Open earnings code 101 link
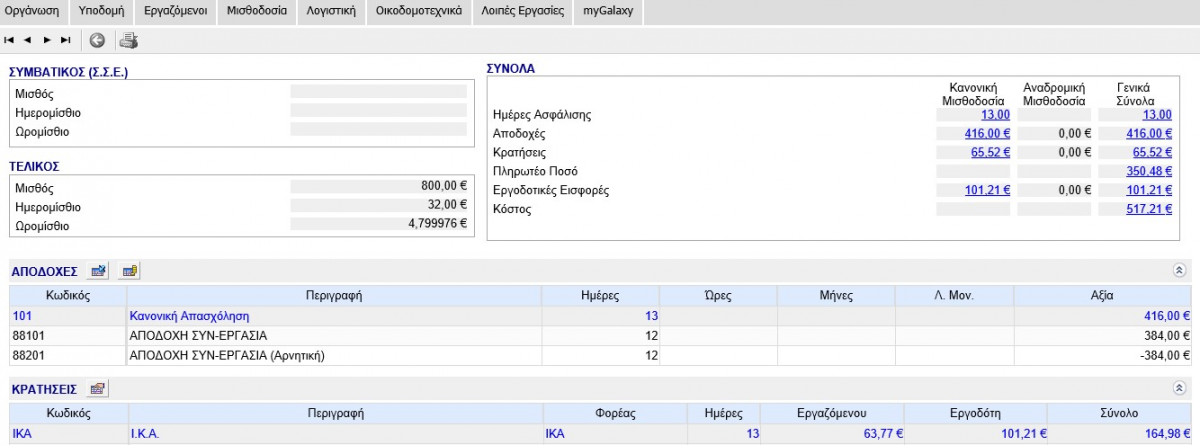Screen dimensions: 1200x445 (22, 316)
